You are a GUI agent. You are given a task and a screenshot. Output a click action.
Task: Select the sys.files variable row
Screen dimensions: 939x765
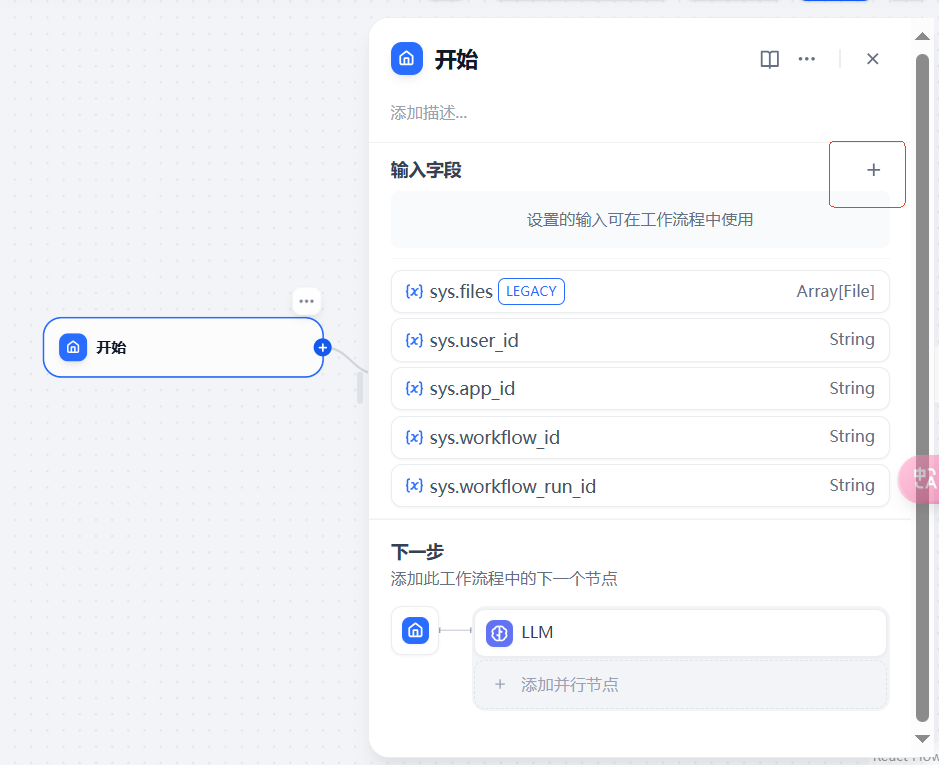pos(640,292)
